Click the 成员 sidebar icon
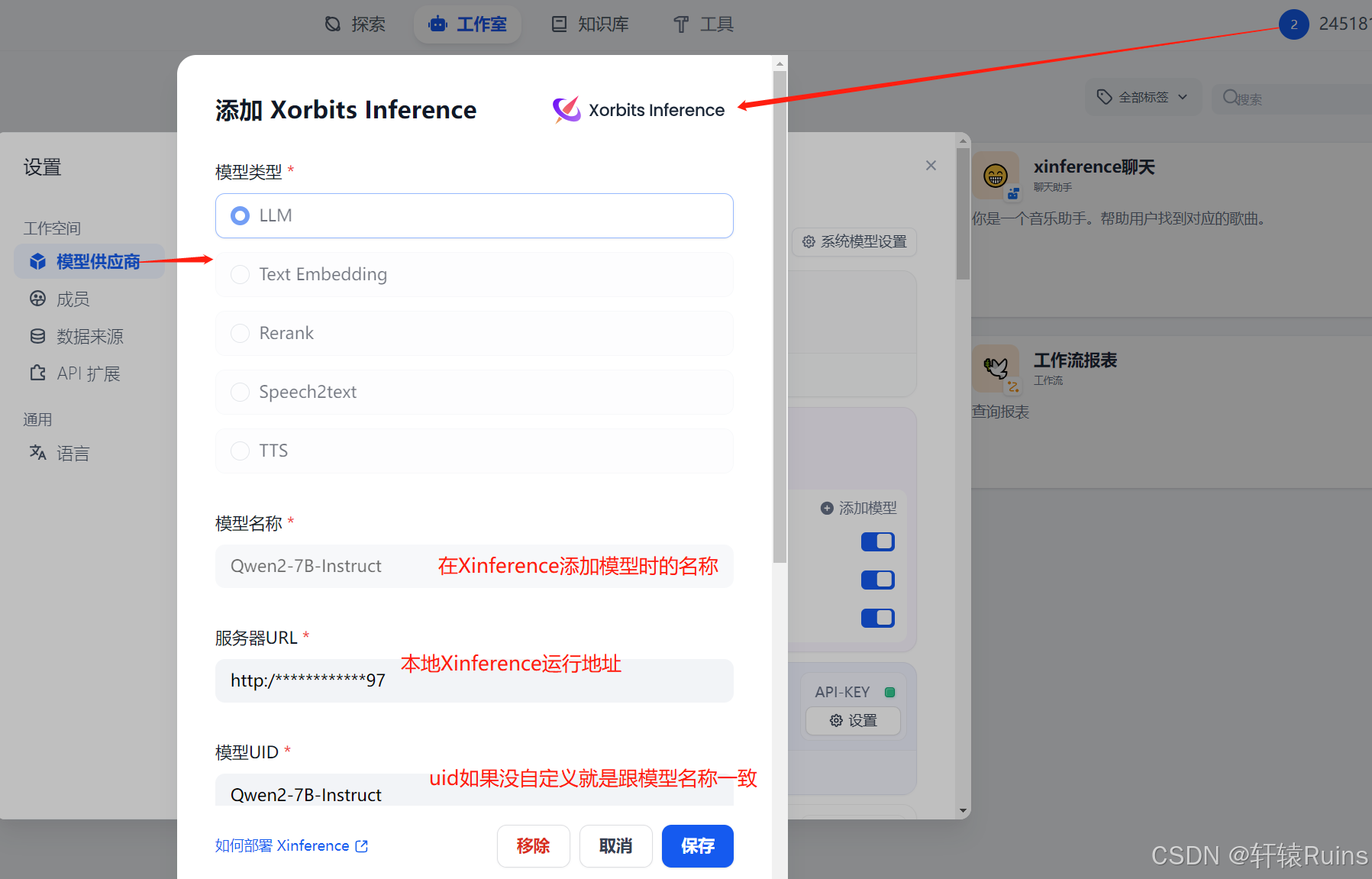The width and height of the screenshot is (1372, 879). click(x=37, y=299)
